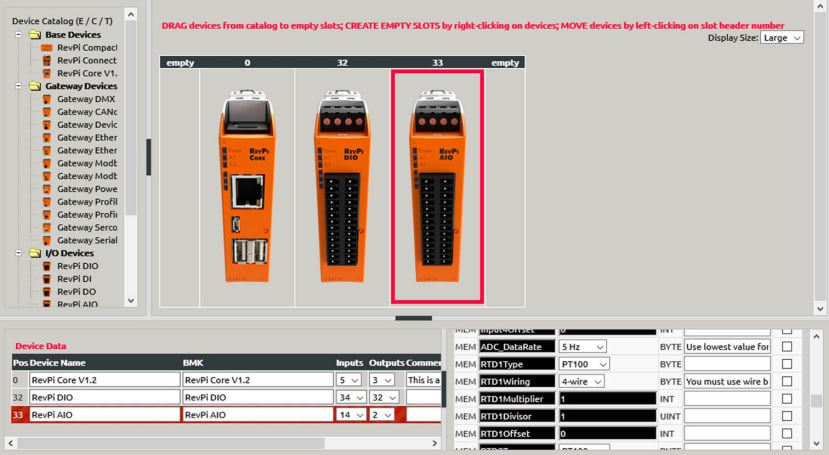Image resolution: width=829 pixels, height=455 pixels.
Task: Edit the RTD1Multiplier value field
Action: coord(607,399)
